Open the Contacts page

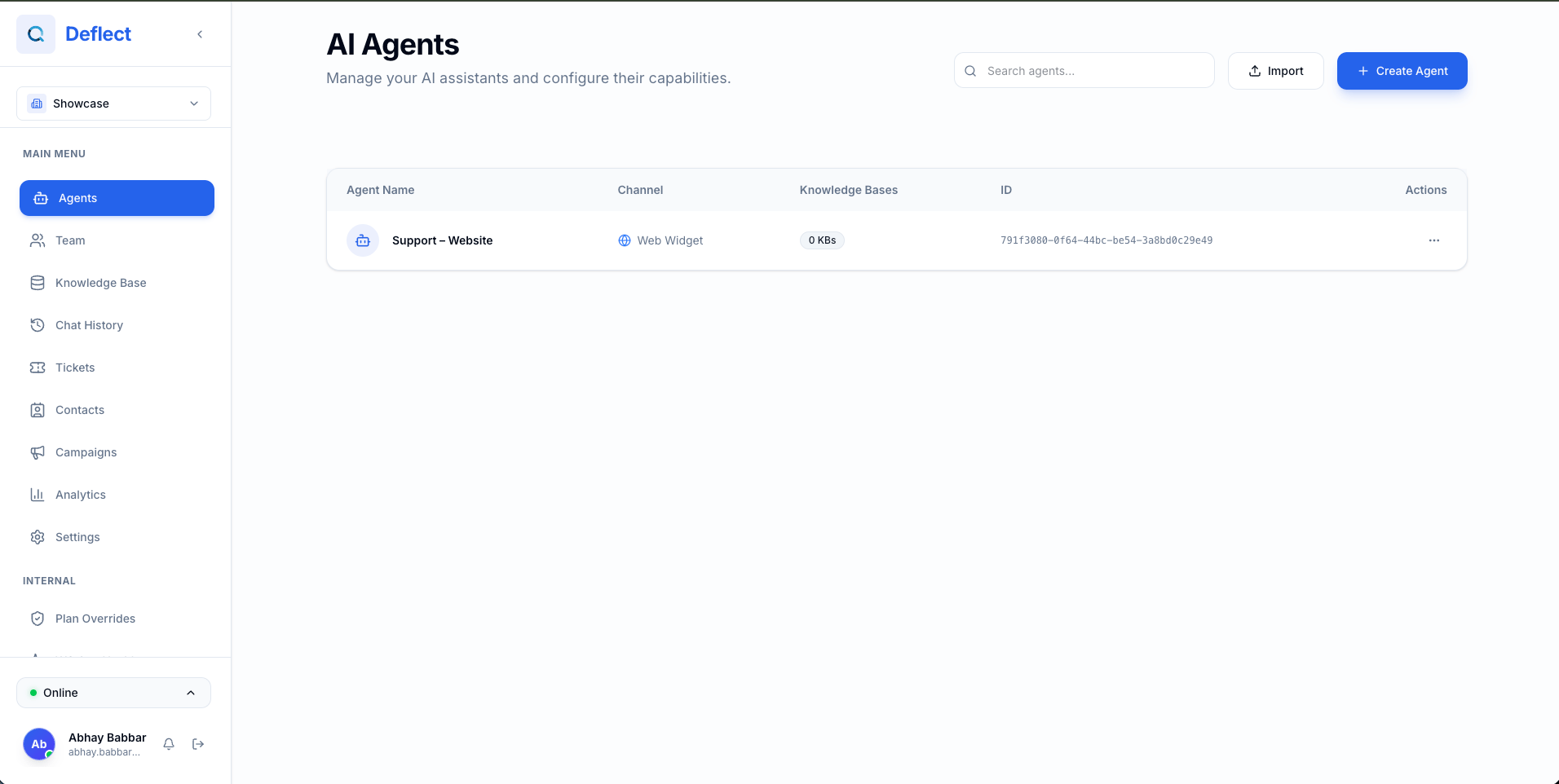117,410
